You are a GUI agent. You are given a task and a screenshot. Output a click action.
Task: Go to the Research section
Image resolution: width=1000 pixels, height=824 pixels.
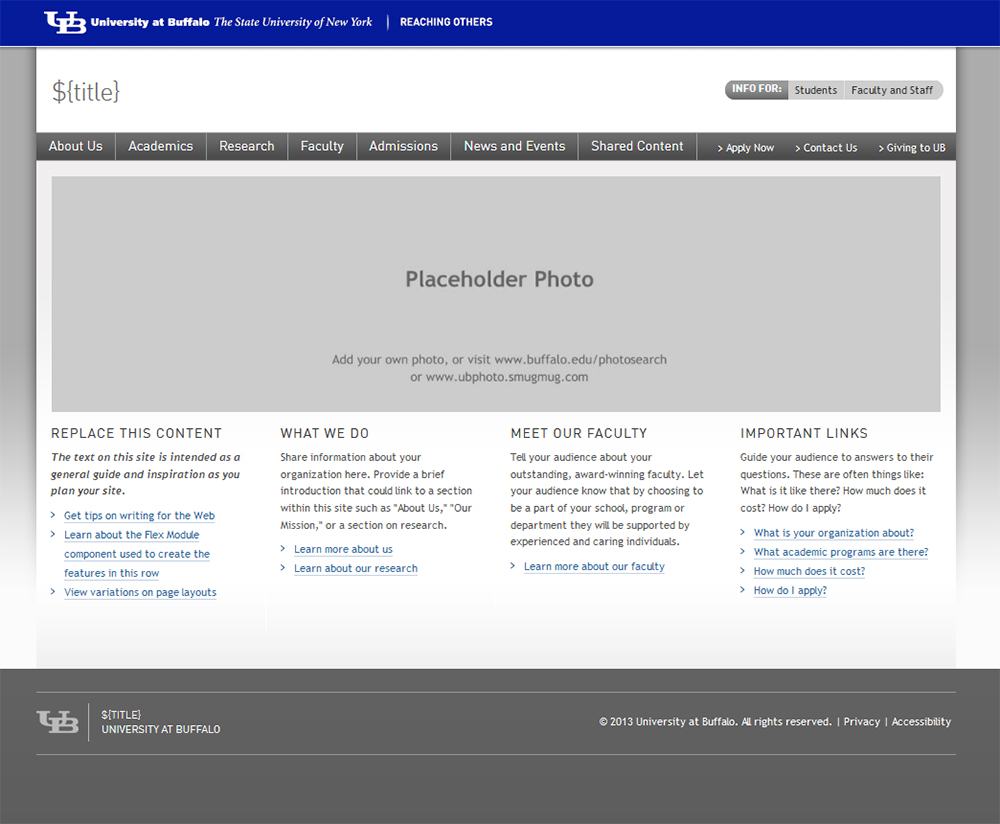(247, 146)
